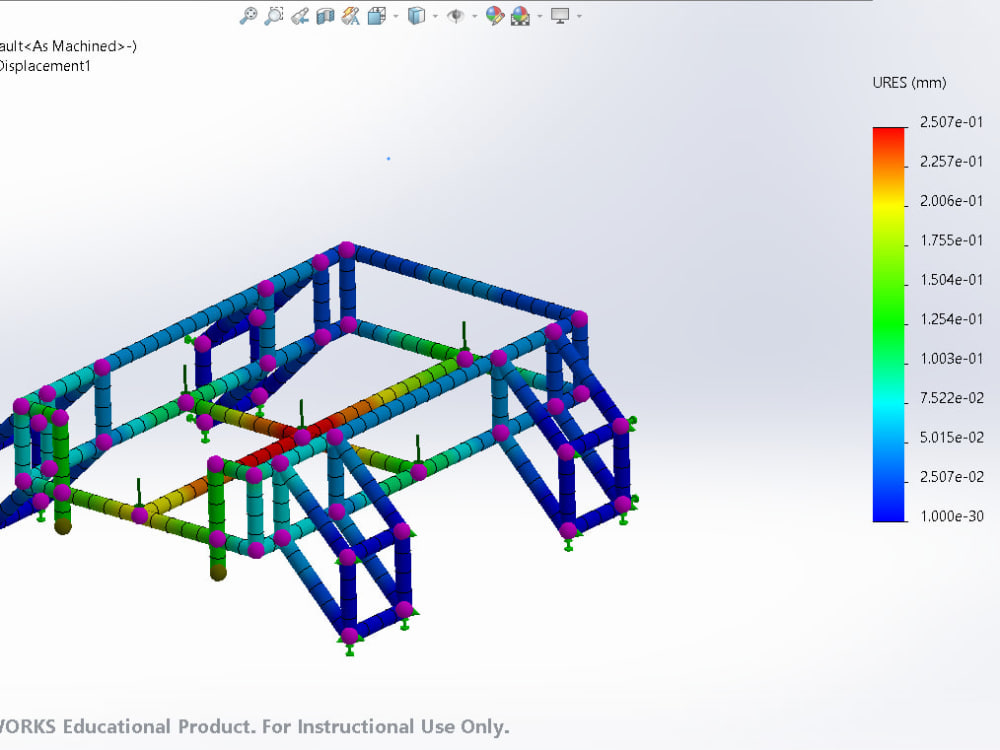
Task: Activate the Section View tool
Action: (325, 15)
